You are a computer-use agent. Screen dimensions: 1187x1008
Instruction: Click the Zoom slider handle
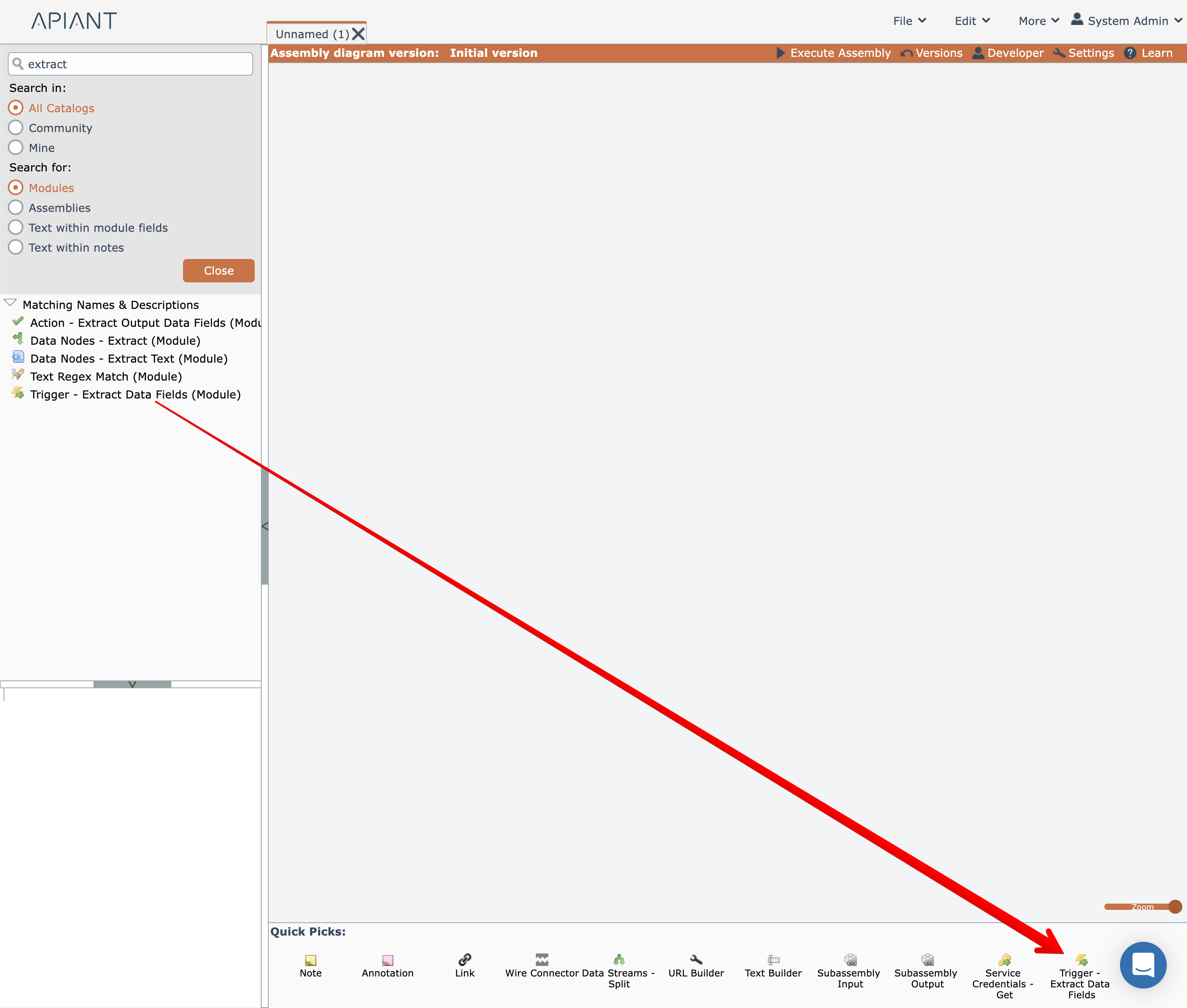(x=1175, y=907)
